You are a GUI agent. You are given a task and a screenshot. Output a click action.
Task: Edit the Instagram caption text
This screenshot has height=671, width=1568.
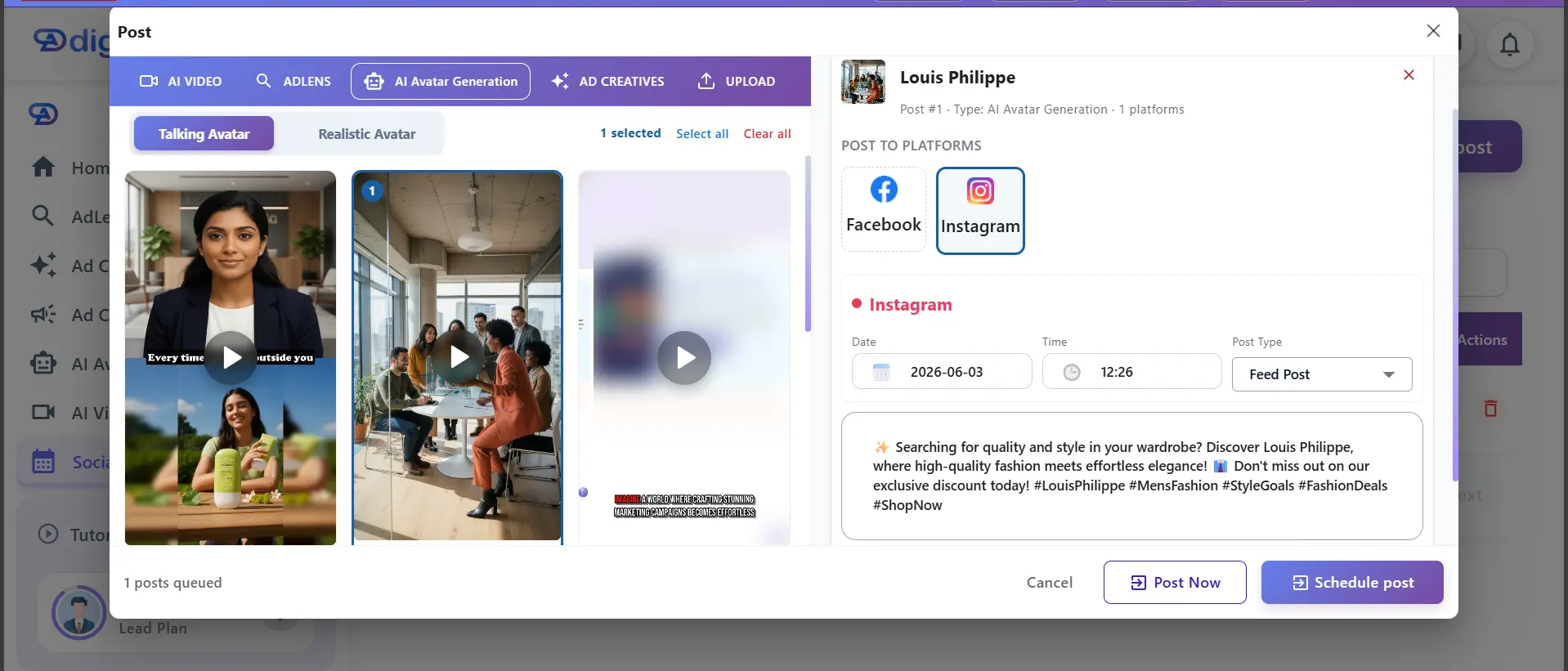pos(1131,476)
